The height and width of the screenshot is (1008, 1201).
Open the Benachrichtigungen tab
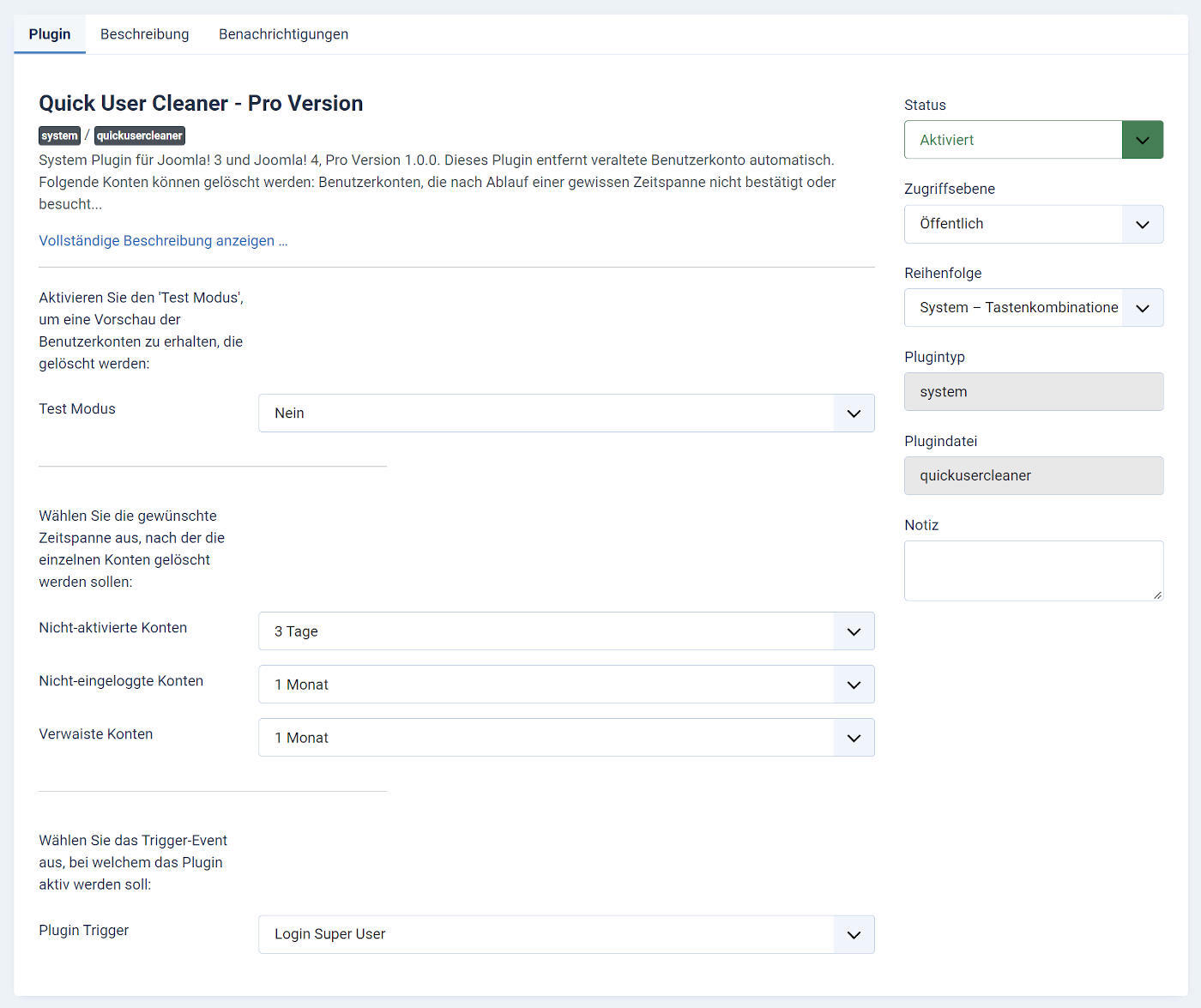[x=283, y=34]
